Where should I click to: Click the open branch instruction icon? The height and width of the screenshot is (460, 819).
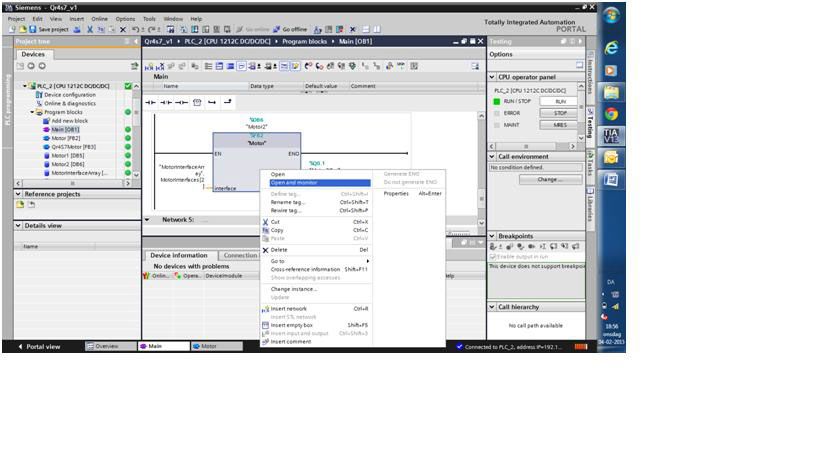coord(212,102)
